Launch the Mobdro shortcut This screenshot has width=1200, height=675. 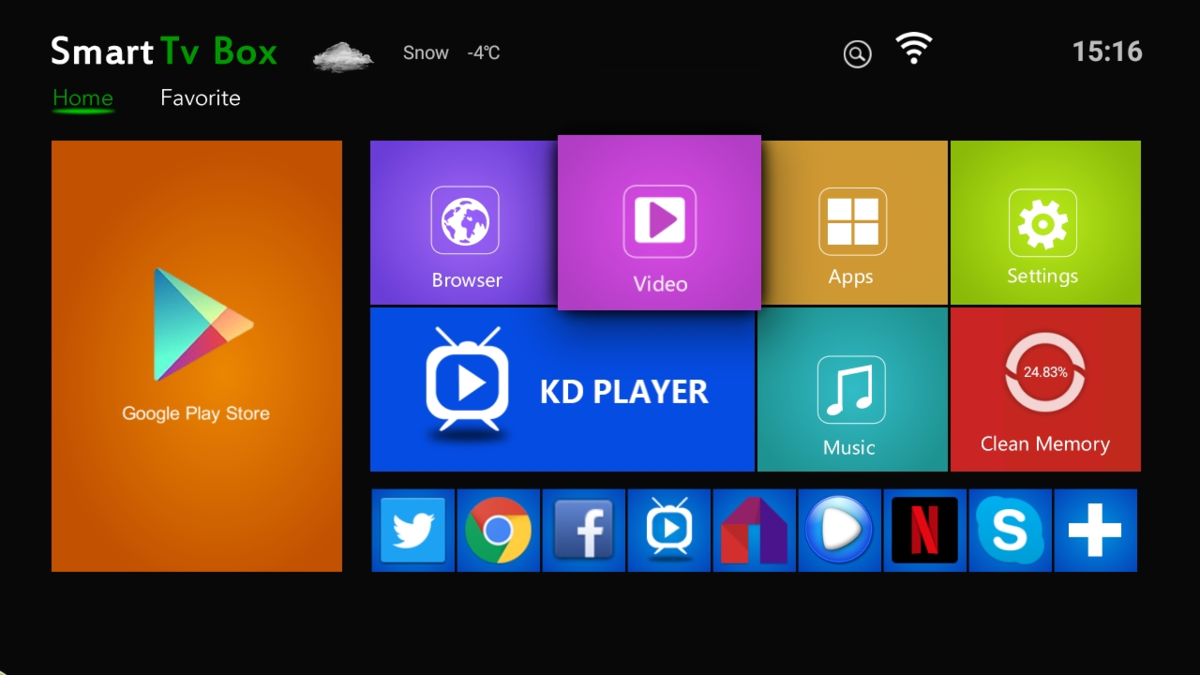(754, 530)
